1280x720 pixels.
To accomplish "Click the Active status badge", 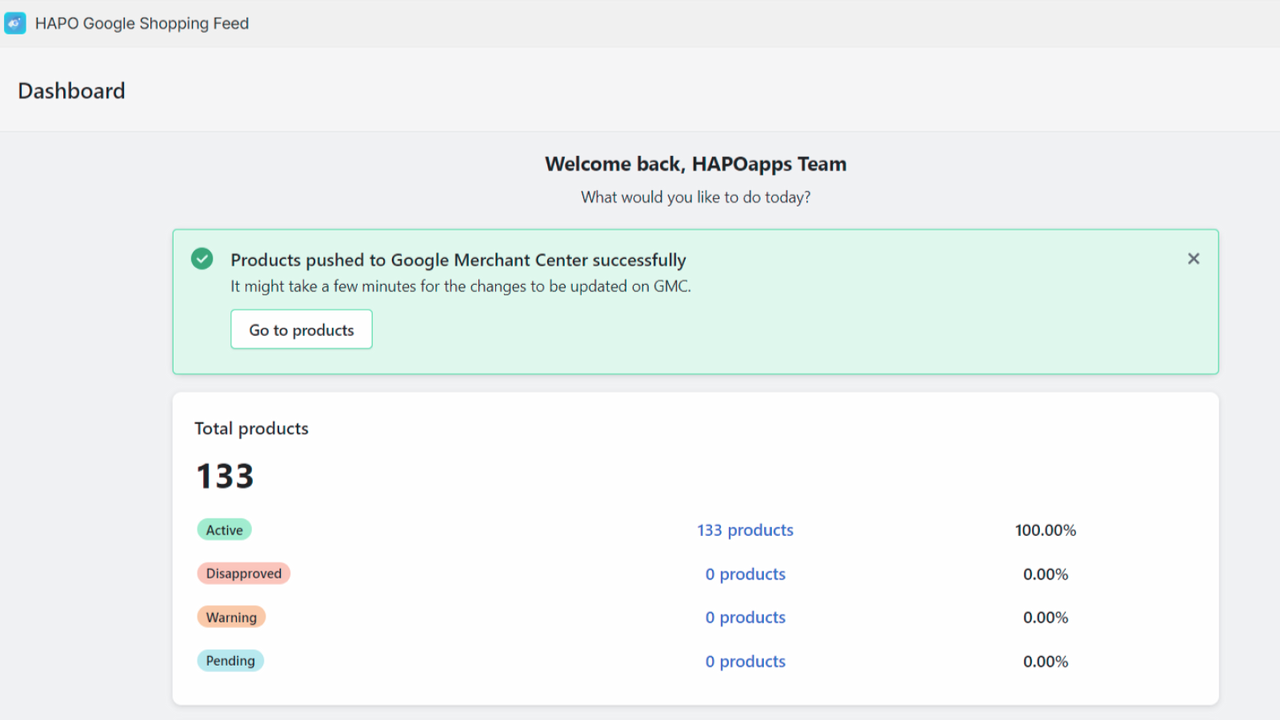I will 224,530.
